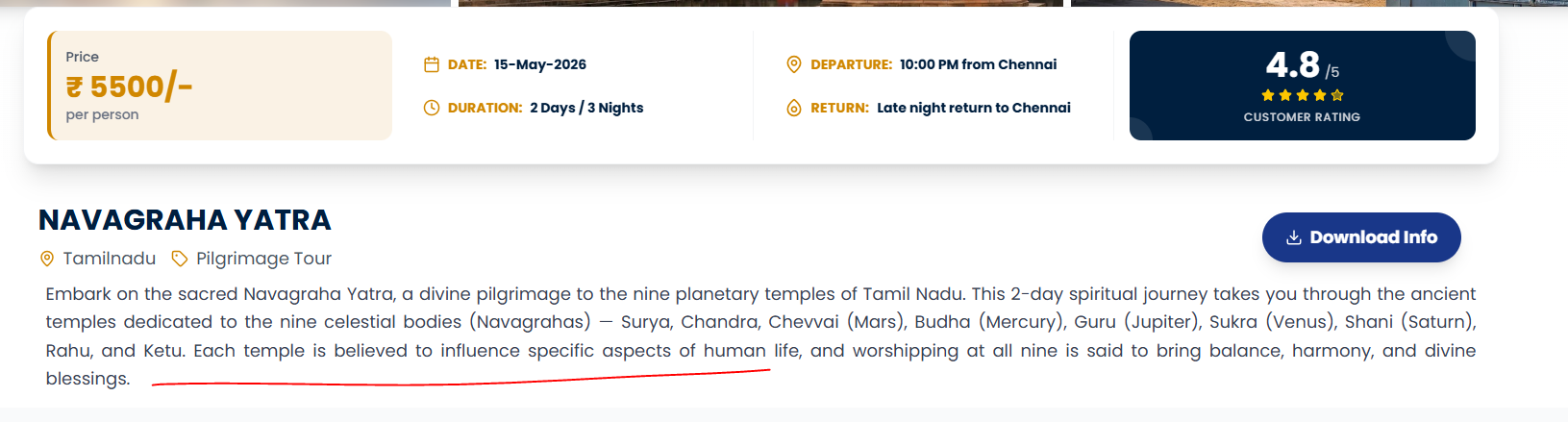This screenshot has width=1568, height=422.
Task: Click the return marker icon
Action: point(794,108)
